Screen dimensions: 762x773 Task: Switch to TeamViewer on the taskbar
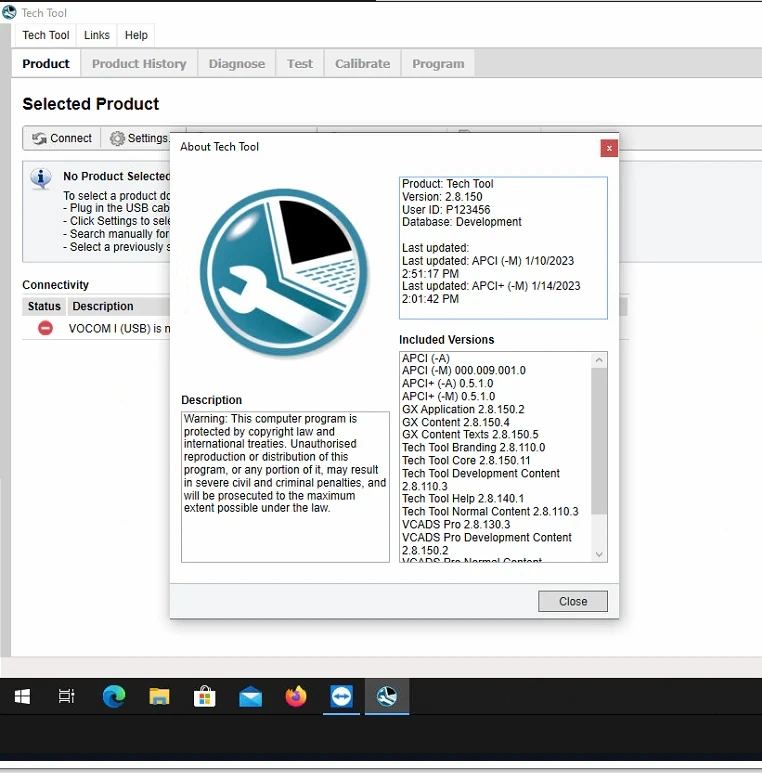342,696
